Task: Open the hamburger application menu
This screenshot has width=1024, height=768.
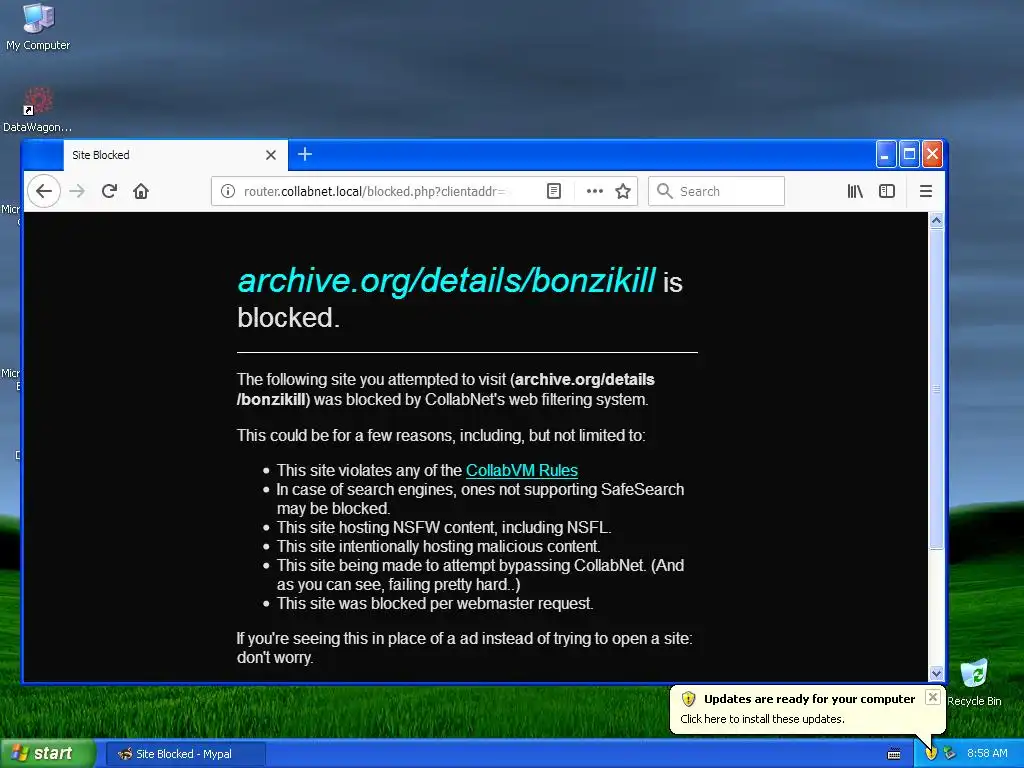Action: [925, 191]
